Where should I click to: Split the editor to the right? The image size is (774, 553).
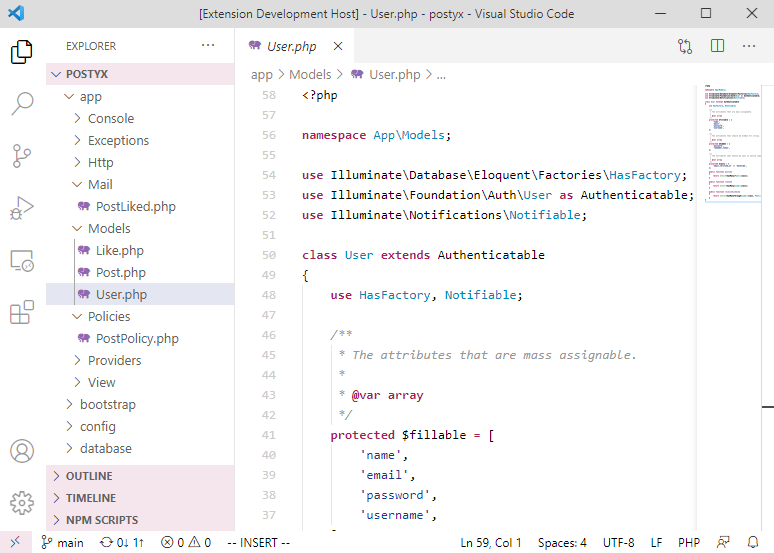(717, 46)
